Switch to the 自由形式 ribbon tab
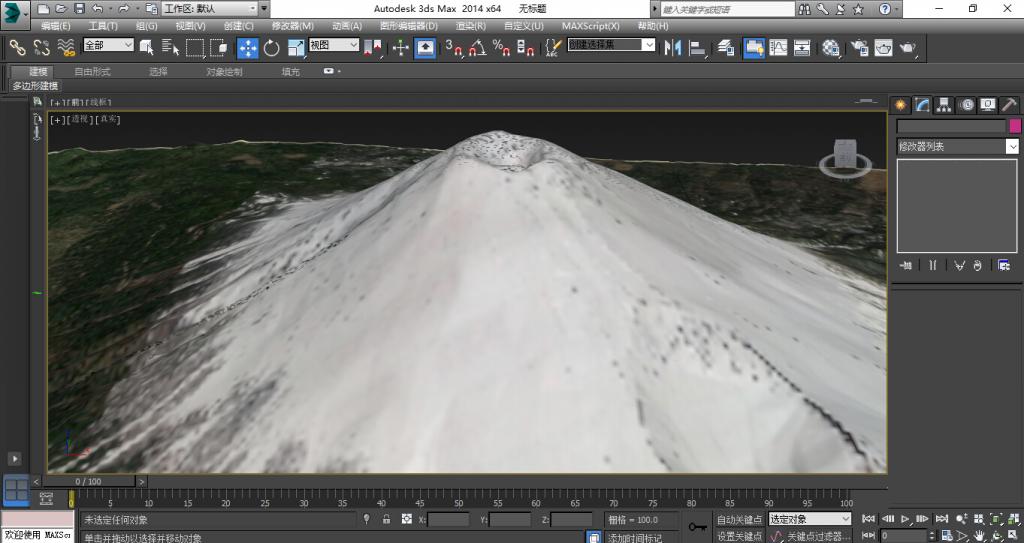 pos(92,72)
